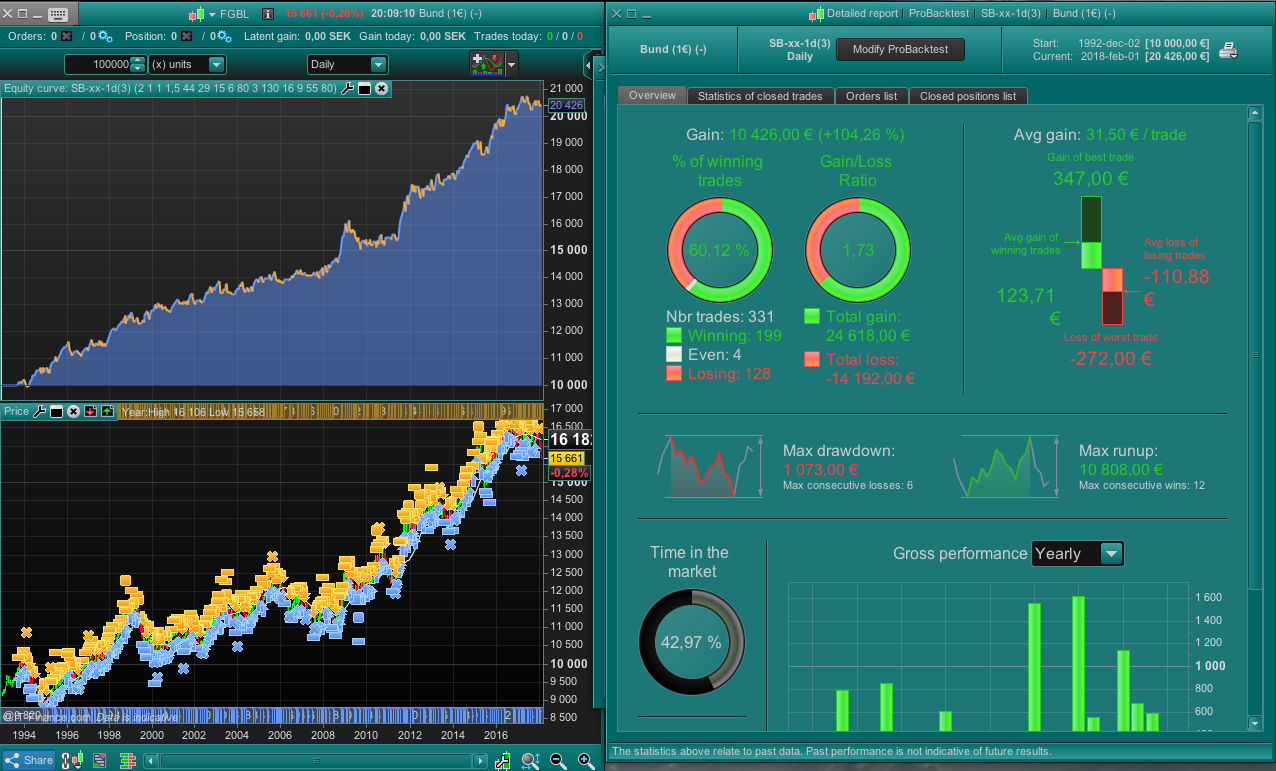Open the order list icon in bottom toolbar
Screen dimensions: 1276x771
(99, 760)
